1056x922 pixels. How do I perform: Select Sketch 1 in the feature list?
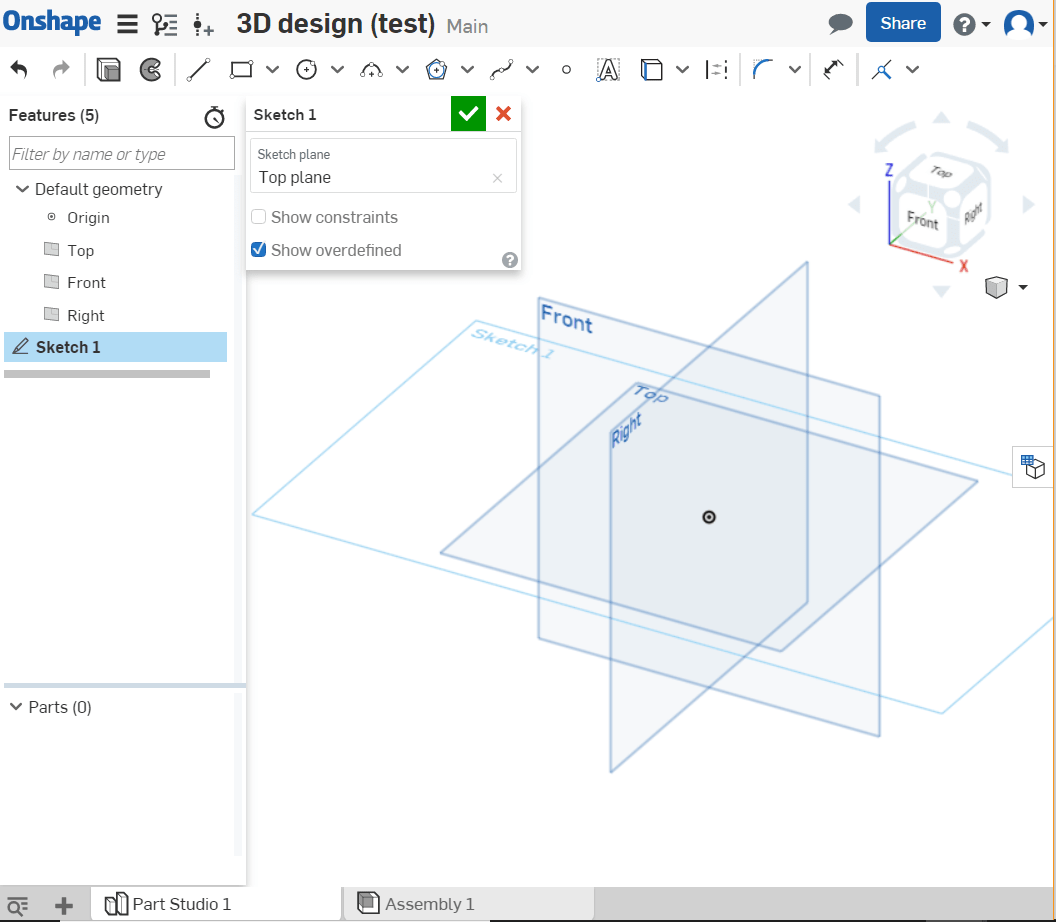tap(116, 347)
